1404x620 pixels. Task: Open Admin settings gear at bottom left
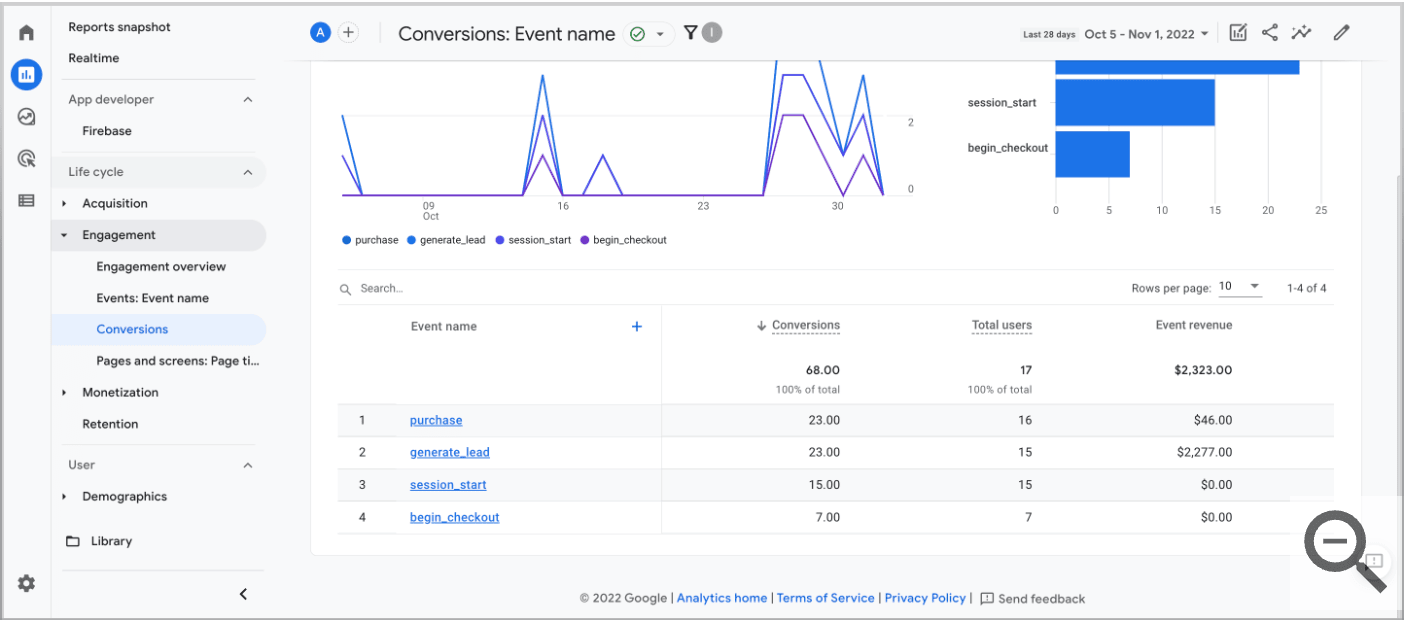coord(26,583)
